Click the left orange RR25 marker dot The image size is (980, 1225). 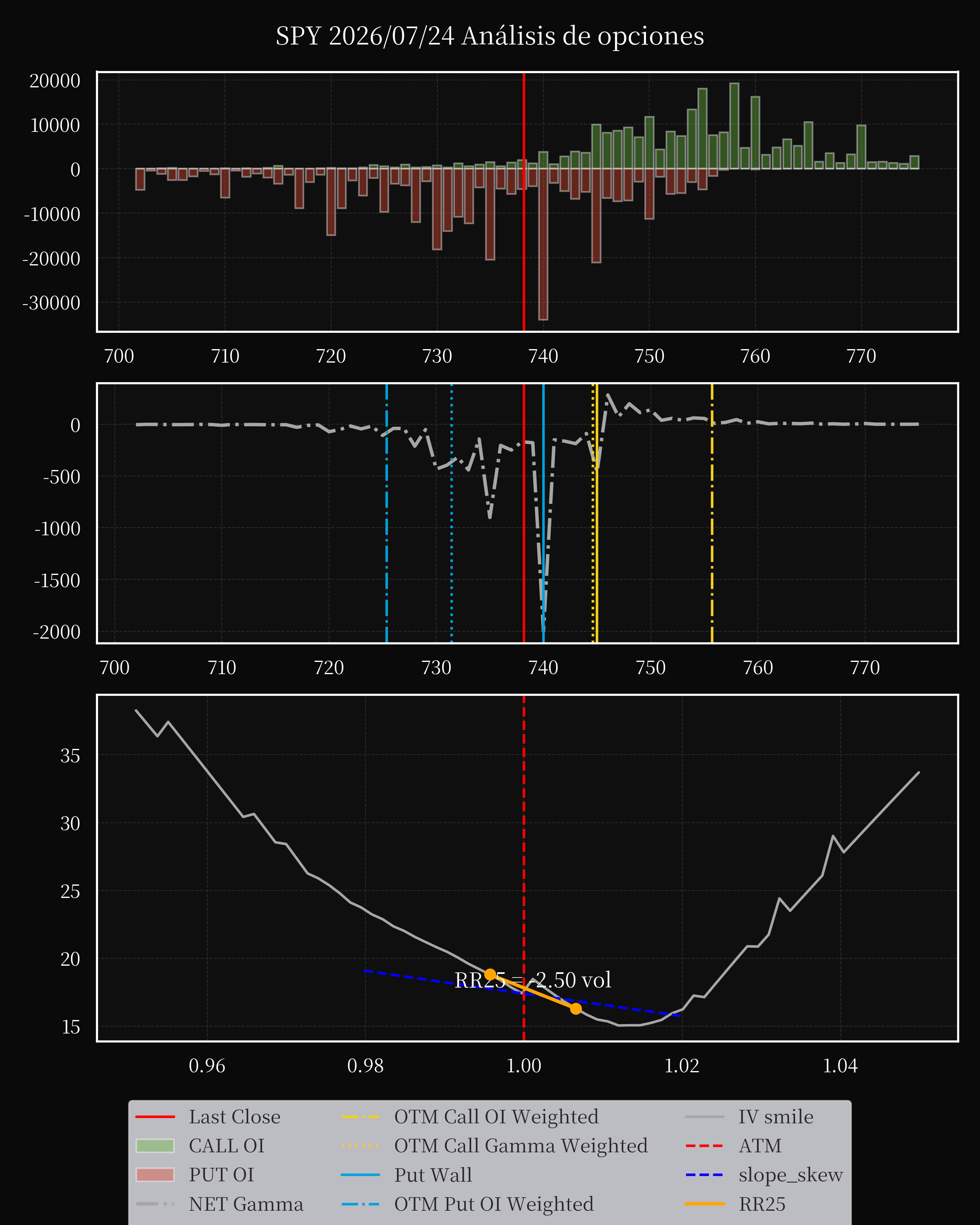[x=490, y=974]
